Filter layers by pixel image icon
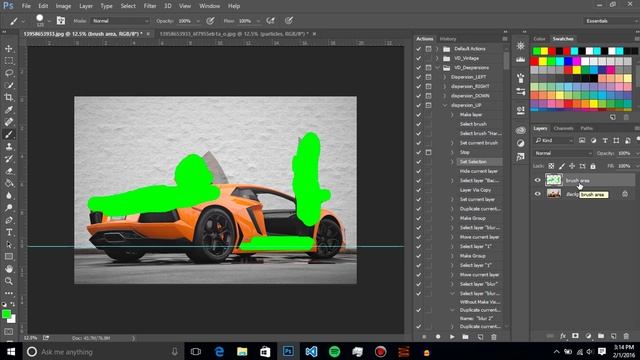Viewport: 640px width, 360px height. 582,140
